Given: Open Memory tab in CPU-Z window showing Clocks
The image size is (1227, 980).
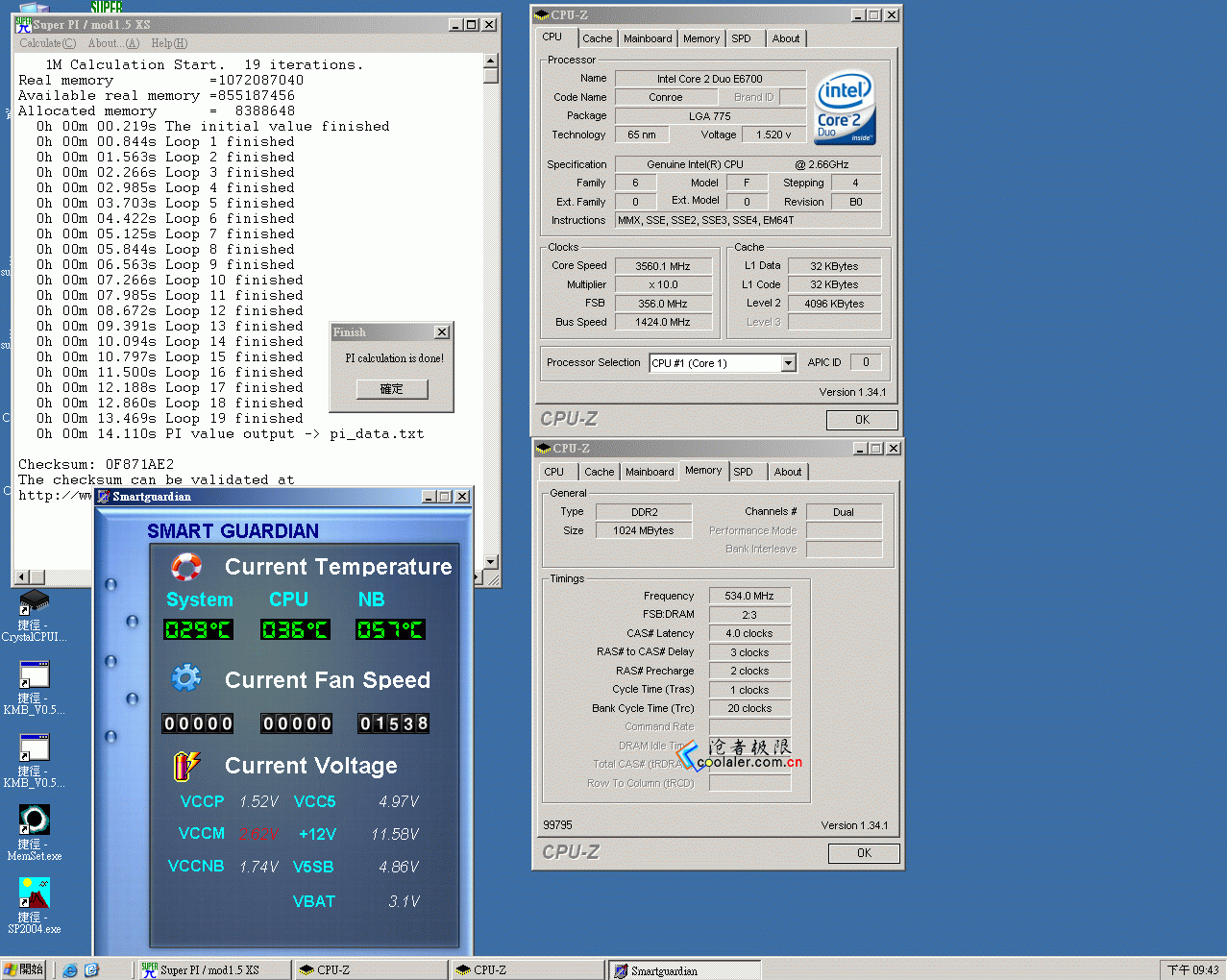Looking at the screenshot, I should click(x=701, y=38).
